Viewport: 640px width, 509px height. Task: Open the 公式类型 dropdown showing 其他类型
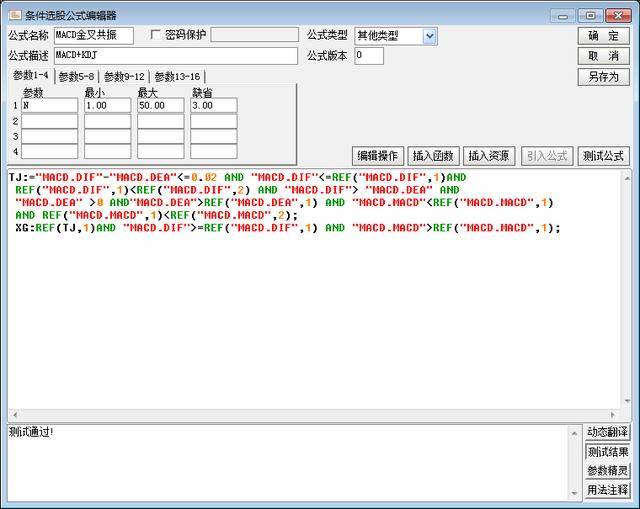coord(396,36)
